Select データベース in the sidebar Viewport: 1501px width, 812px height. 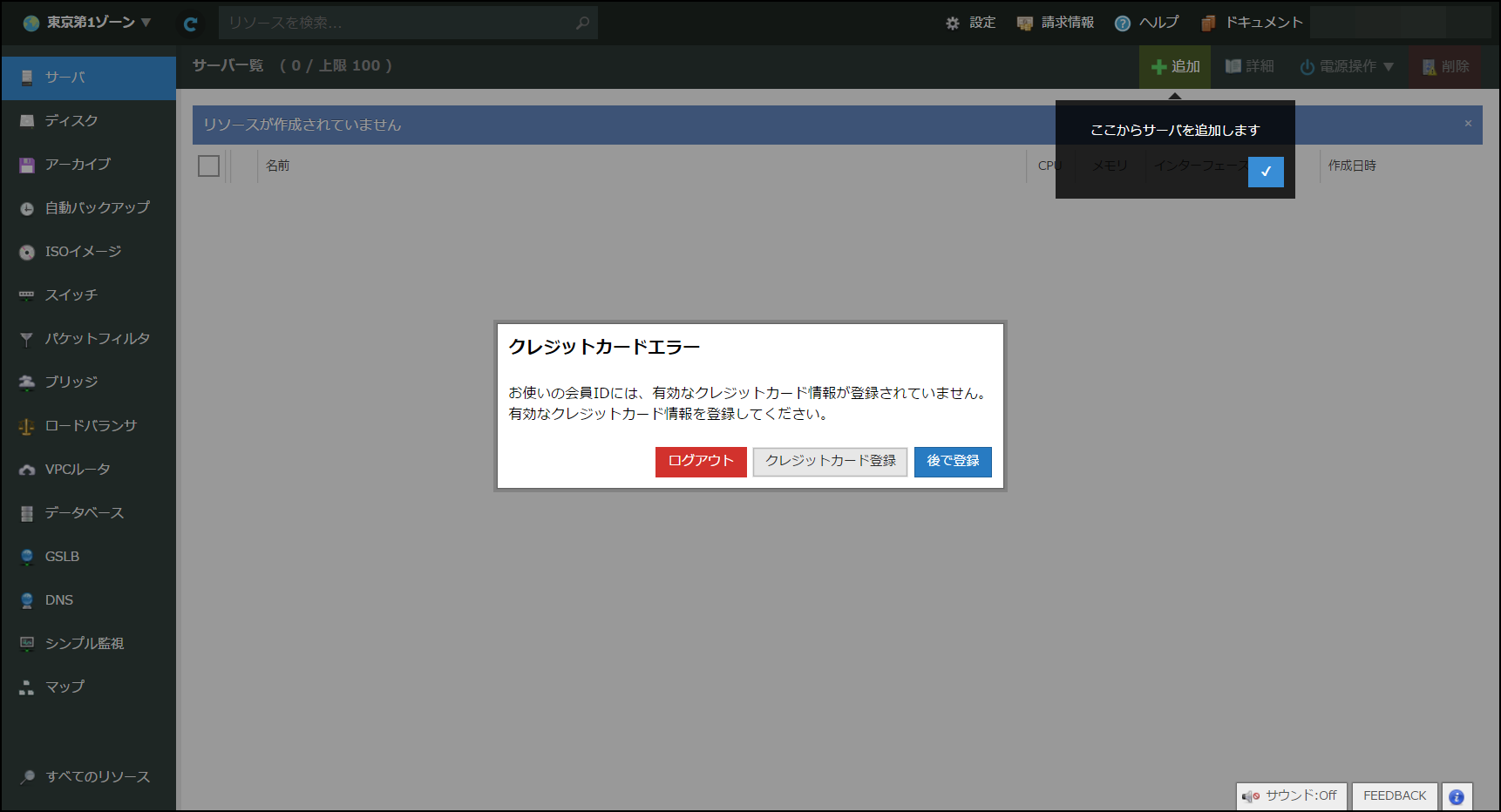(85, 513)
